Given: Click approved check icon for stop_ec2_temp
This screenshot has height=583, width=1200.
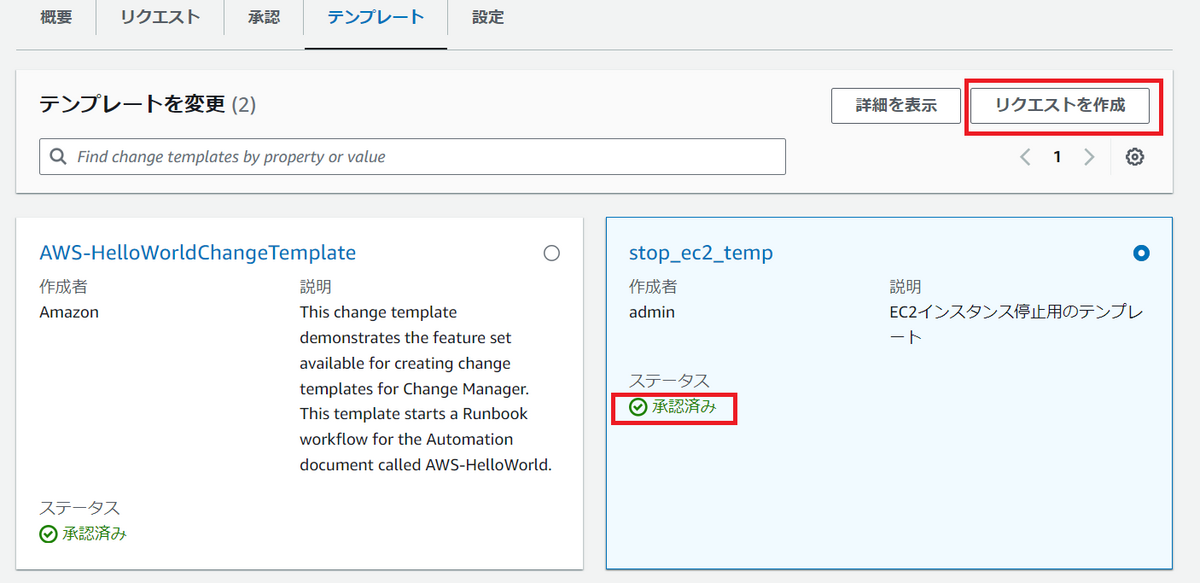Looking at the screenshot, I should click(638, 407).
